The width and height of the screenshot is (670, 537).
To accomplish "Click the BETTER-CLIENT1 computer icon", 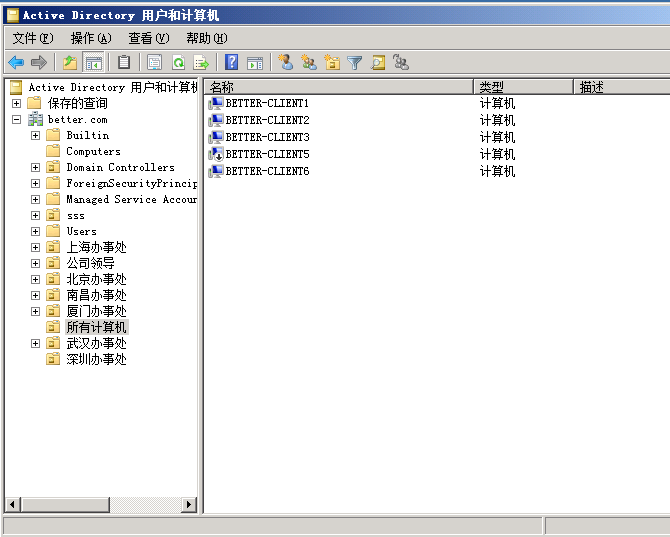I will click(x=216, y=103).
